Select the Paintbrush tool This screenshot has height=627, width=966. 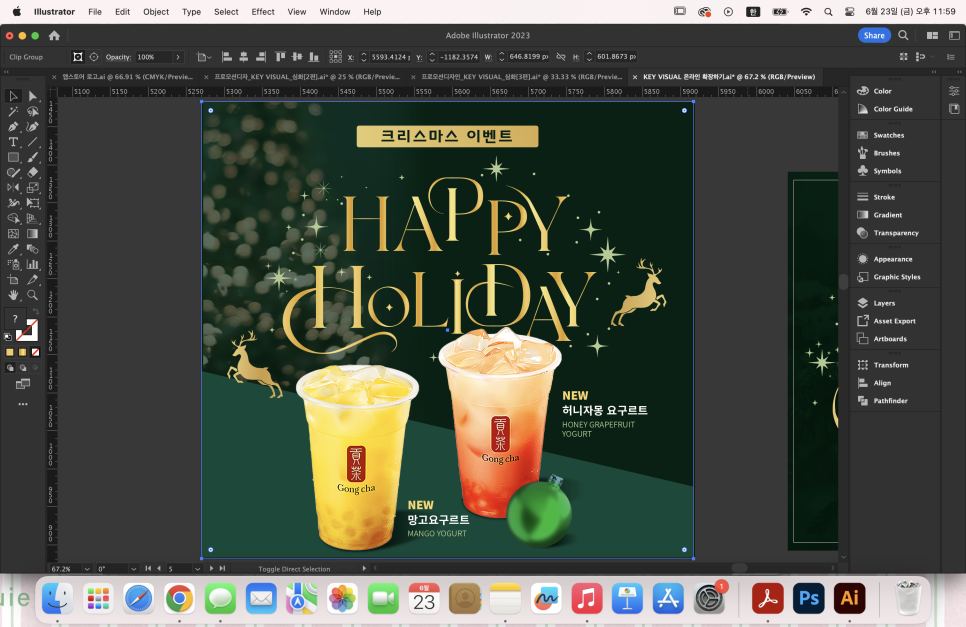pyautogui.click(x=33, y=157)
